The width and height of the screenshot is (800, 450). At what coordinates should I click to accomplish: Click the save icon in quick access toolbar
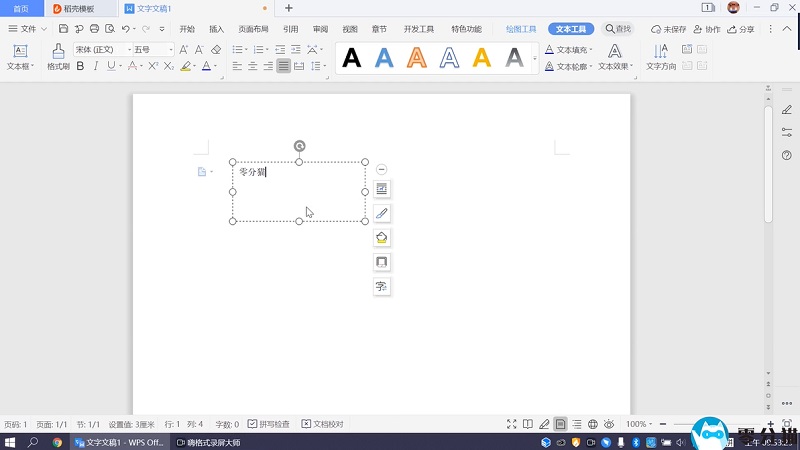tap(64, 29)
